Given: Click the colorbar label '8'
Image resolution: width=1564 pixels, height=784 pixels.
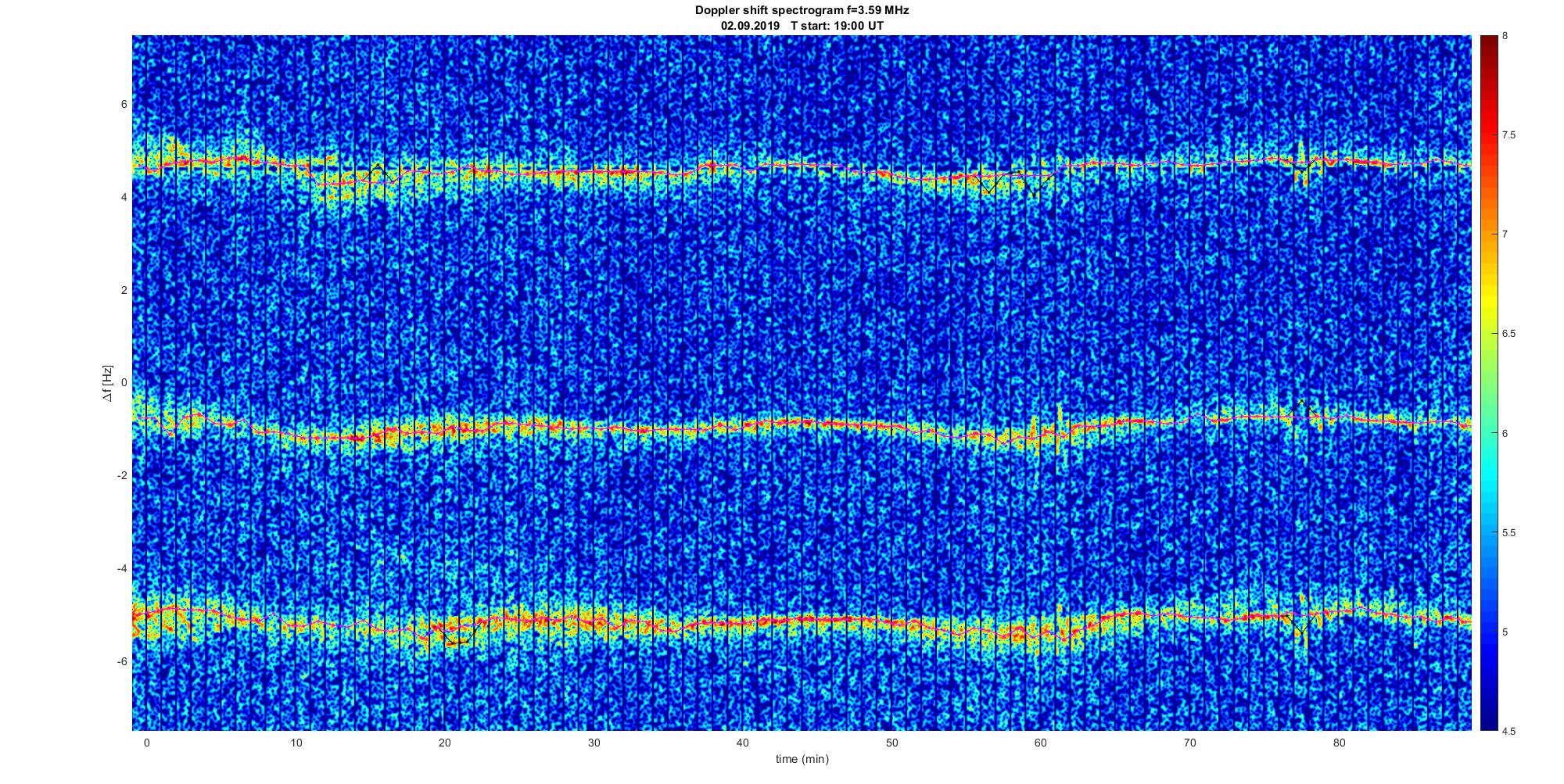Looking at the screenshot, I should [1505, 36].
